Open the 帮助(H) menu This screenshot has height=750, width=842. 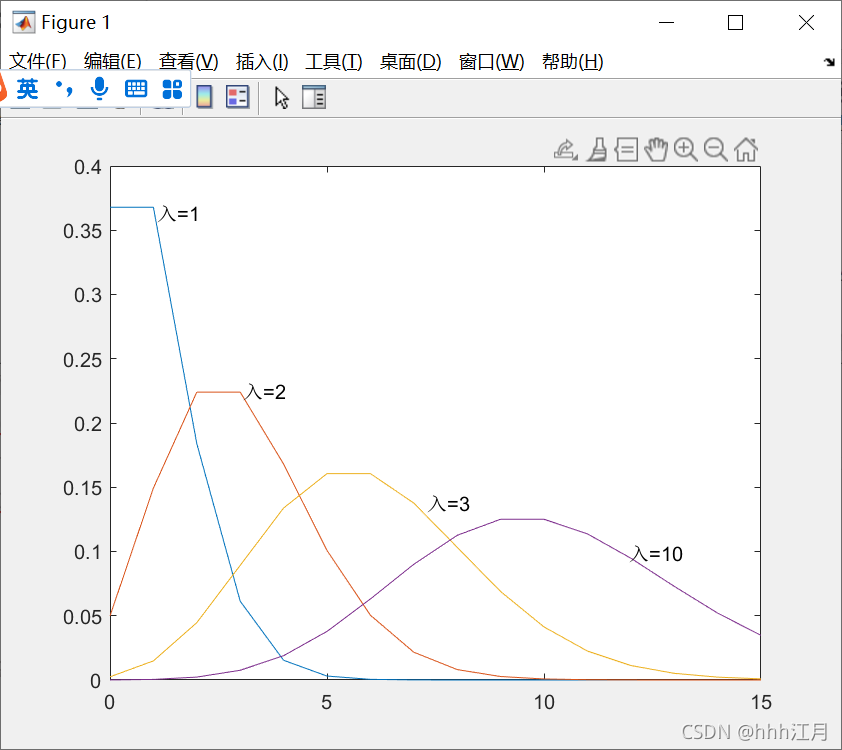tap(572, 62)
